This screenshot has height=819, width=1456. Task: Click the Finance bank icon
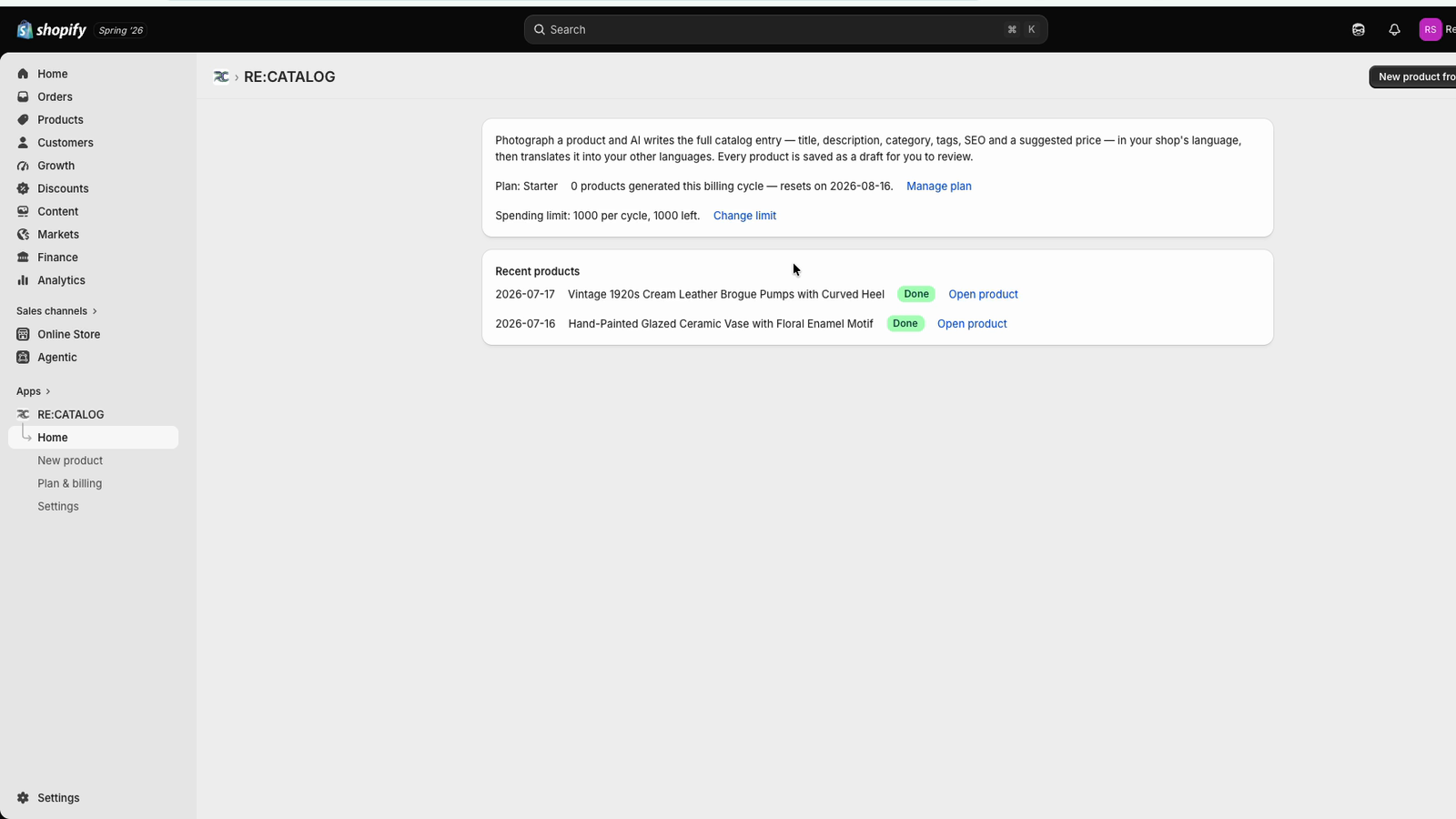23,258
